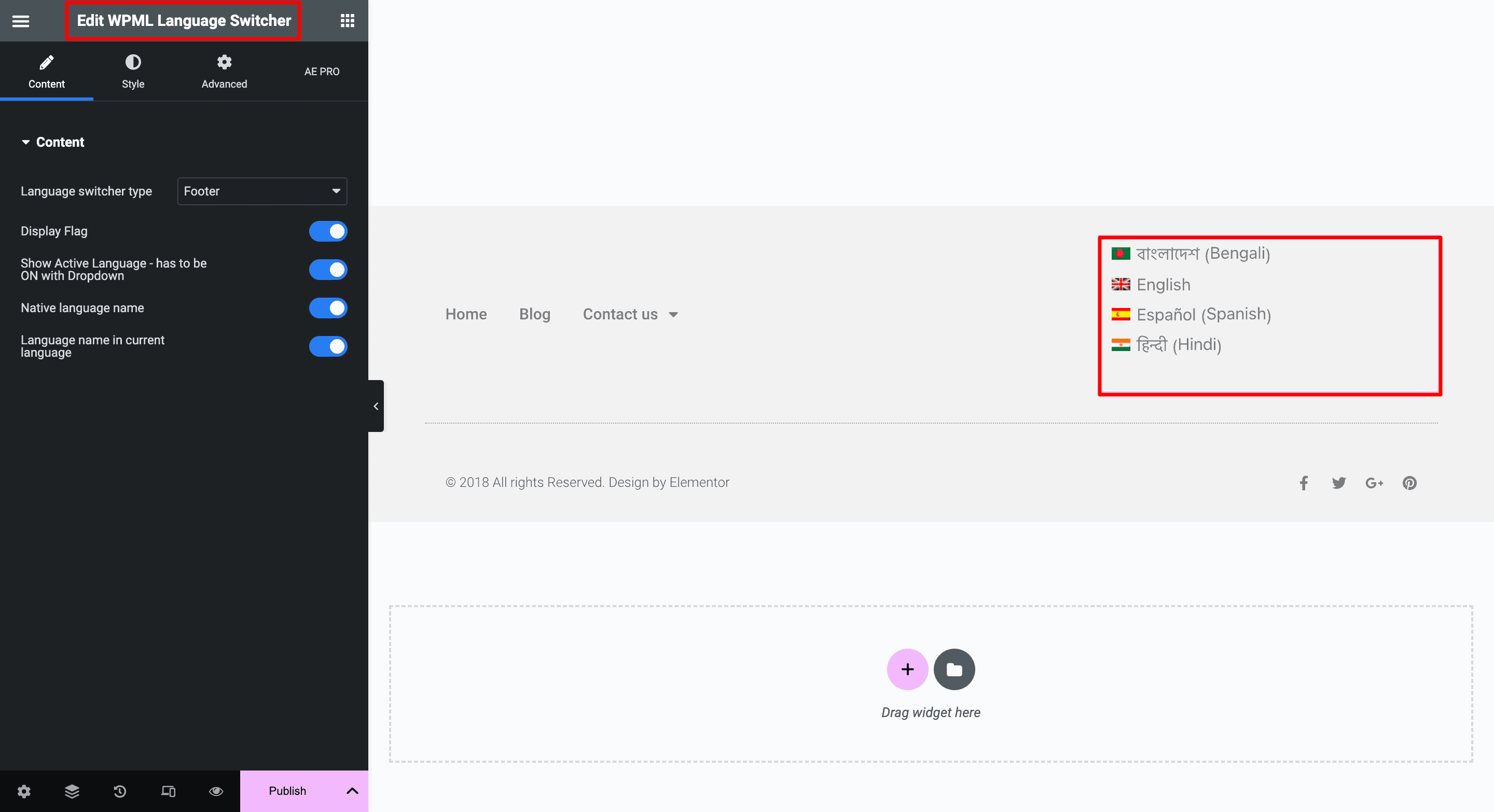Screen dimensions: 1494x812
Task: Add template with folder button
Action: 954,669
